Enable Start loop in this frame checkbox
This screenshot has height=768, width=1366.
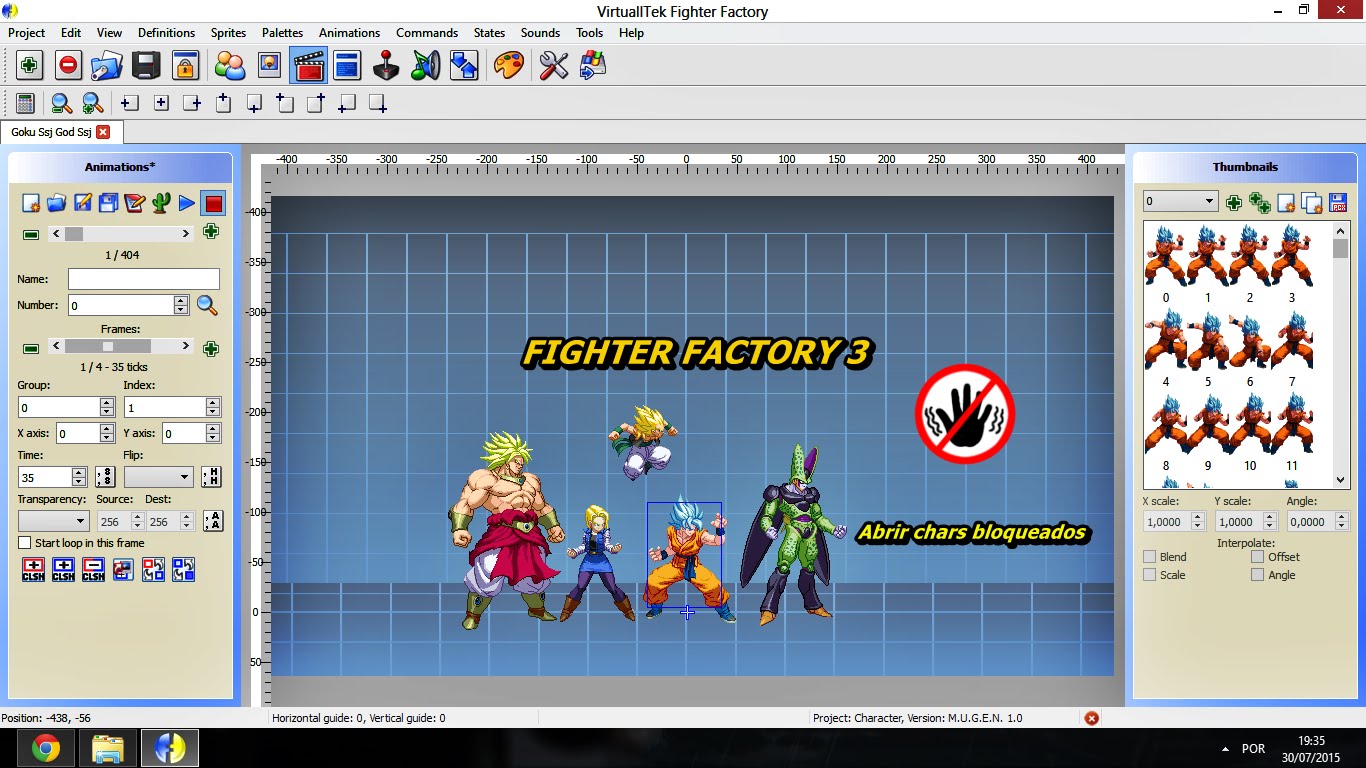[x=25, y=543]
